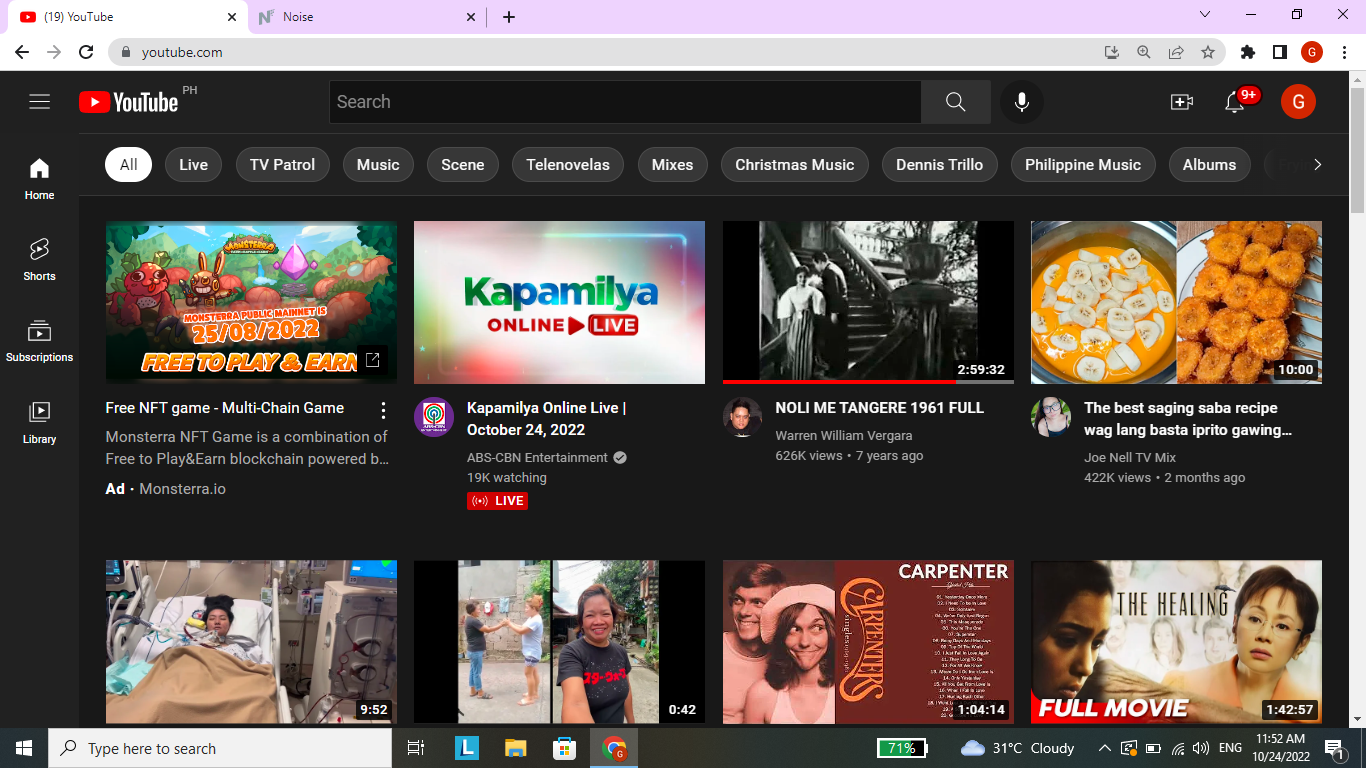Select the Telenovelas filter chip
This screenshot has width=1366, height=768.
(x=568, y=165)
